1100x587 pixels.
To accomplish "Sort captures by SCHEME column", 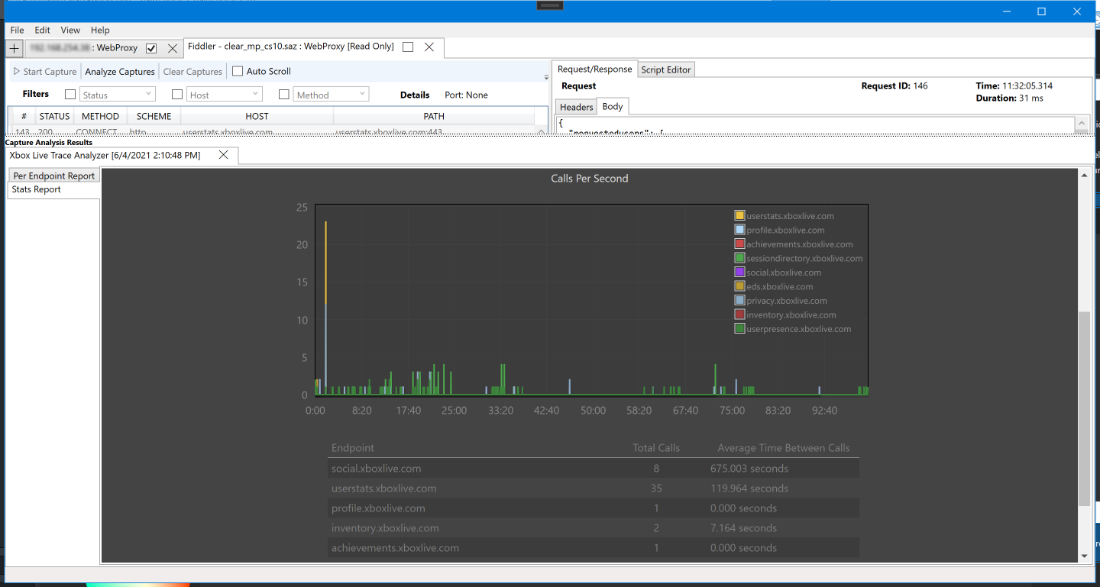I will (154, 116).
